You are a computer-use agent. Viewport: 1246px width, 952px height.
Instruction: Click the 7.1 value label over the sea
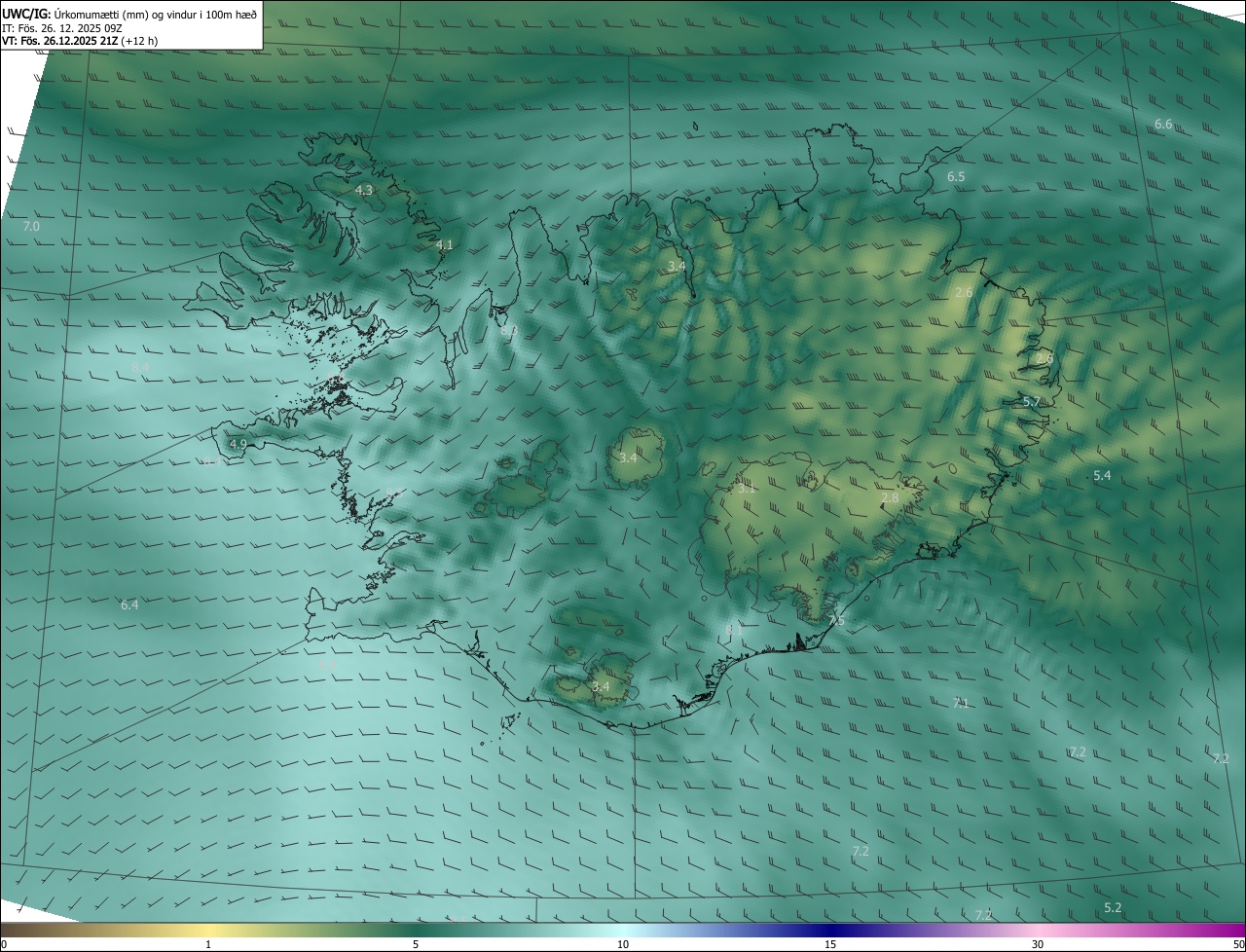[x=961, y=703]
